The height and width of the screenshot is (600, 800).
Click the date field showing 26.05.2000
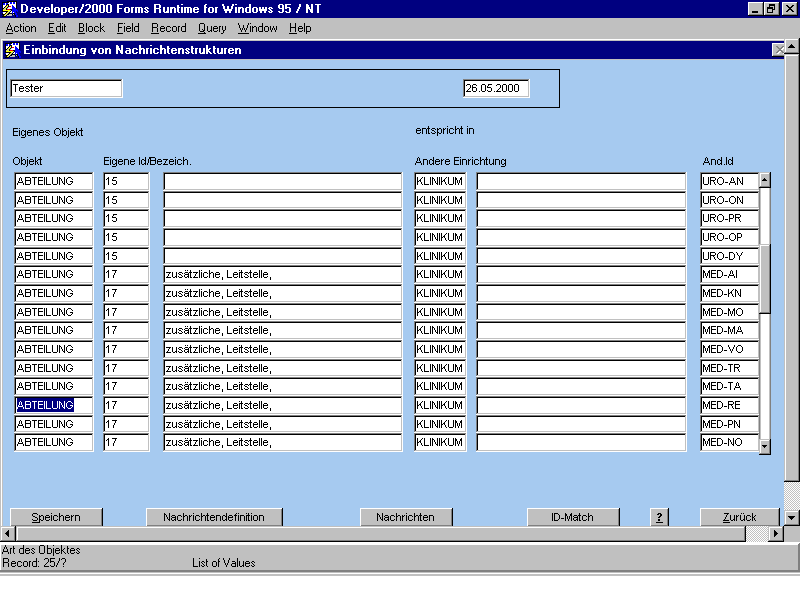(496, 88)
